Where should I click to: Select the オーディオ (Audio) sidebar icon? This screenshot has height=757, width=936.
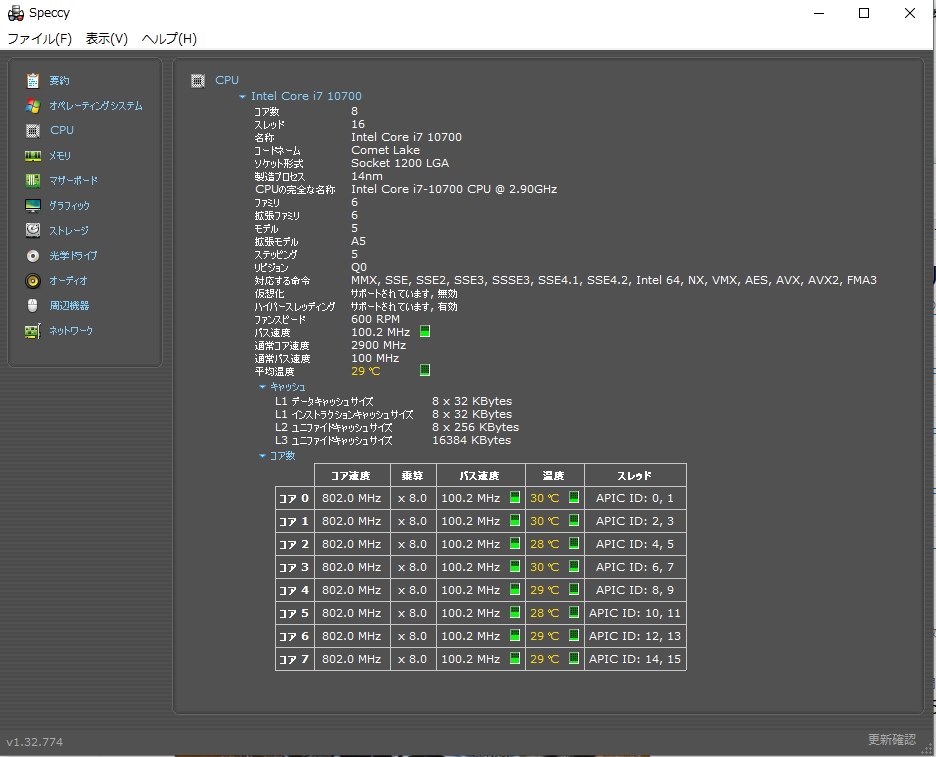(x=33, y=280)
